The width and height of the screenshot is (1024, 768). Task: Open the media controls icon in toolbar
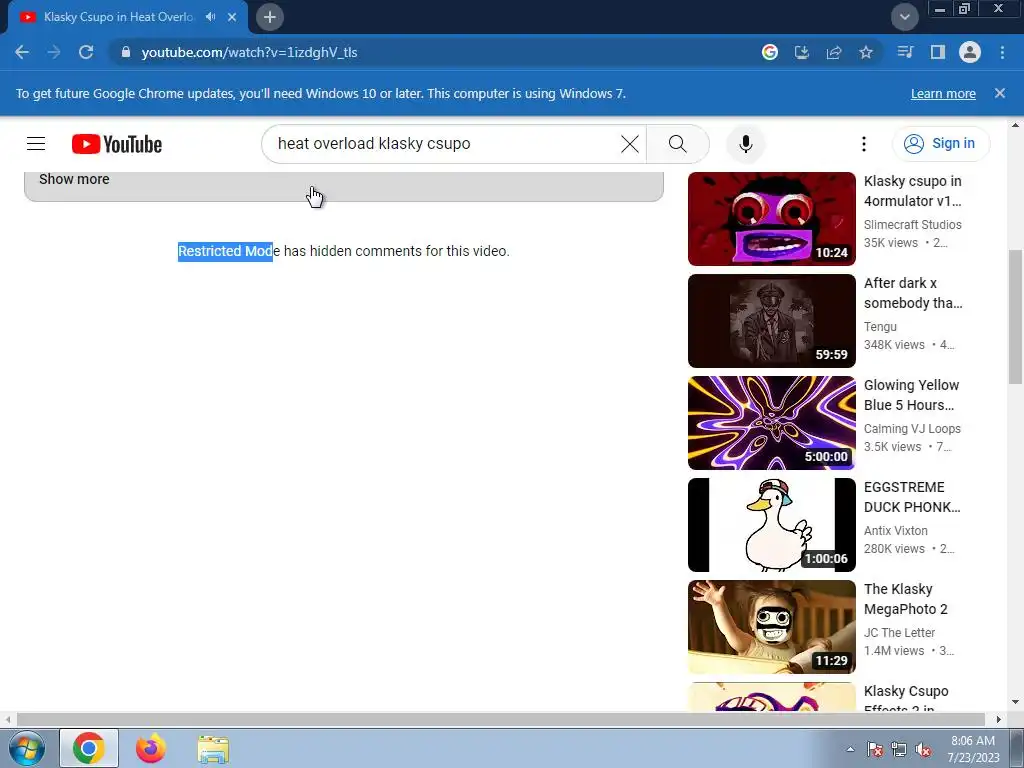(905, 52)
